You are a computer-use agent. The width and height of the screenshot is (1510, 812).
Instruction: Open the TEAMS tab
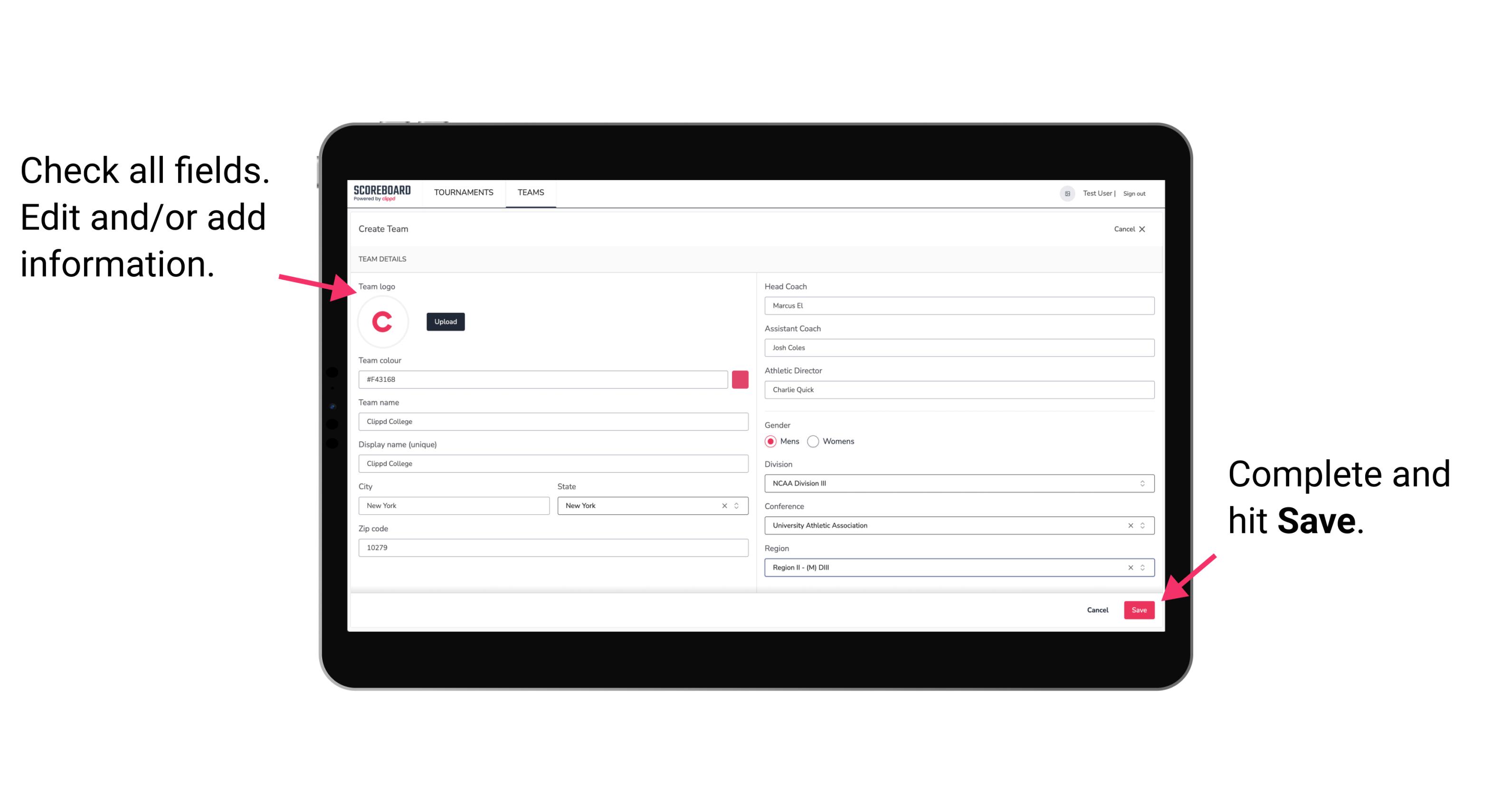pos(530,192)
